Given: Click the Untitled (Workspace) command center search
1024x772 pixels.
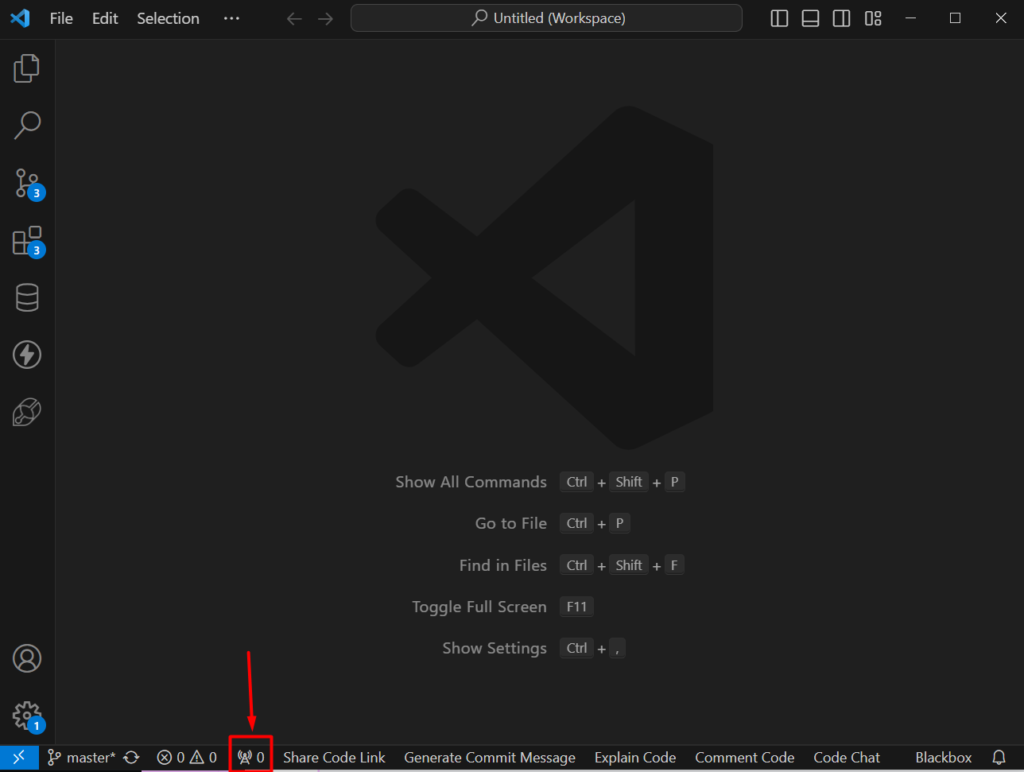Looking at the screenshot, I should (547, 18).
